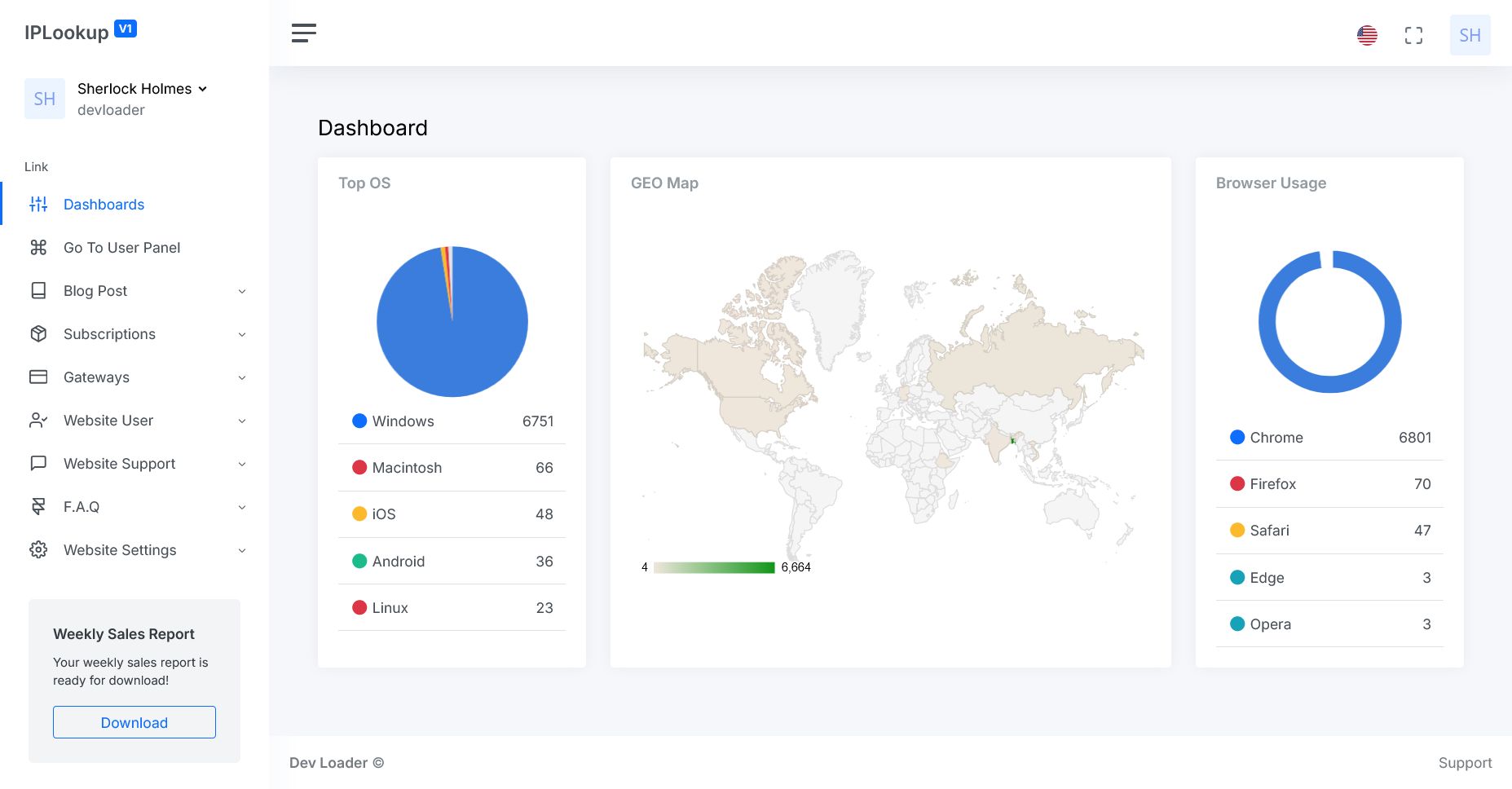Enter fullscreen mode via the top bar icon

[x=1413, y=35]
